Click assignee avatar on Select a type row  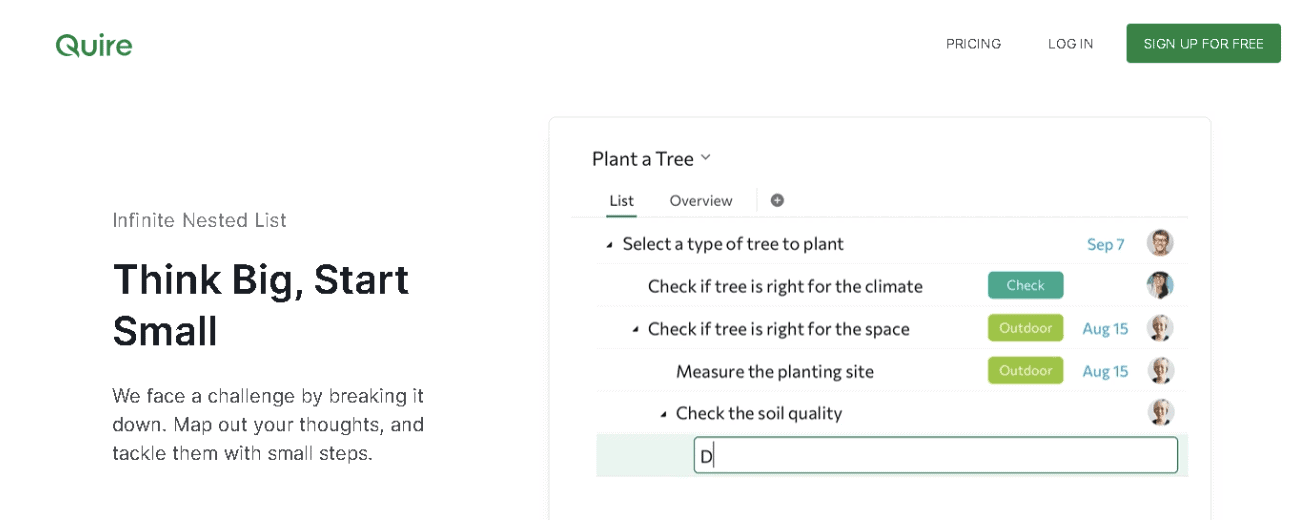1160,243
